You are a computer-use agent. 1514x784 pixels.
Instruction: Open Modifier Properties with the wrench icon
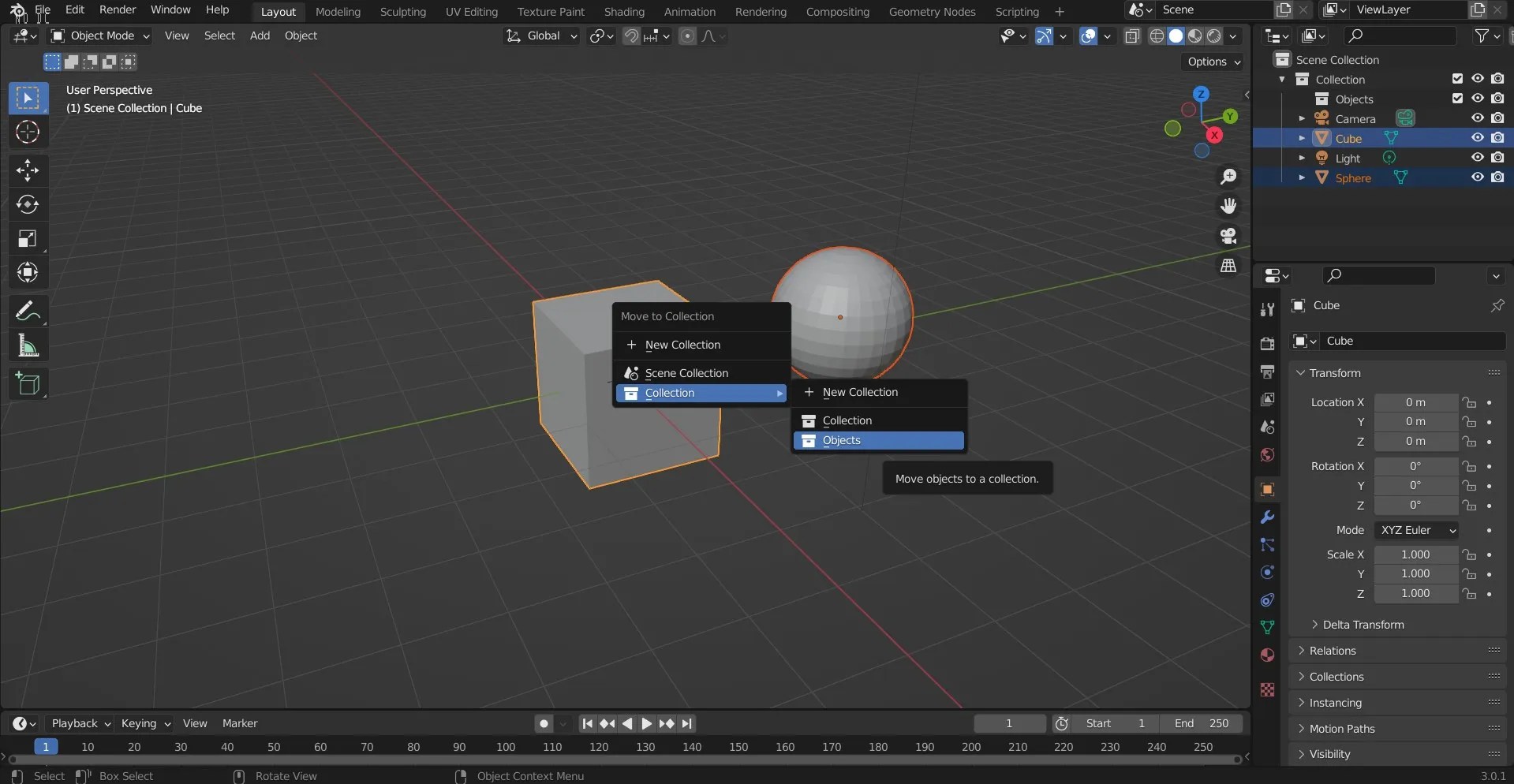(x=1267, y=517)
